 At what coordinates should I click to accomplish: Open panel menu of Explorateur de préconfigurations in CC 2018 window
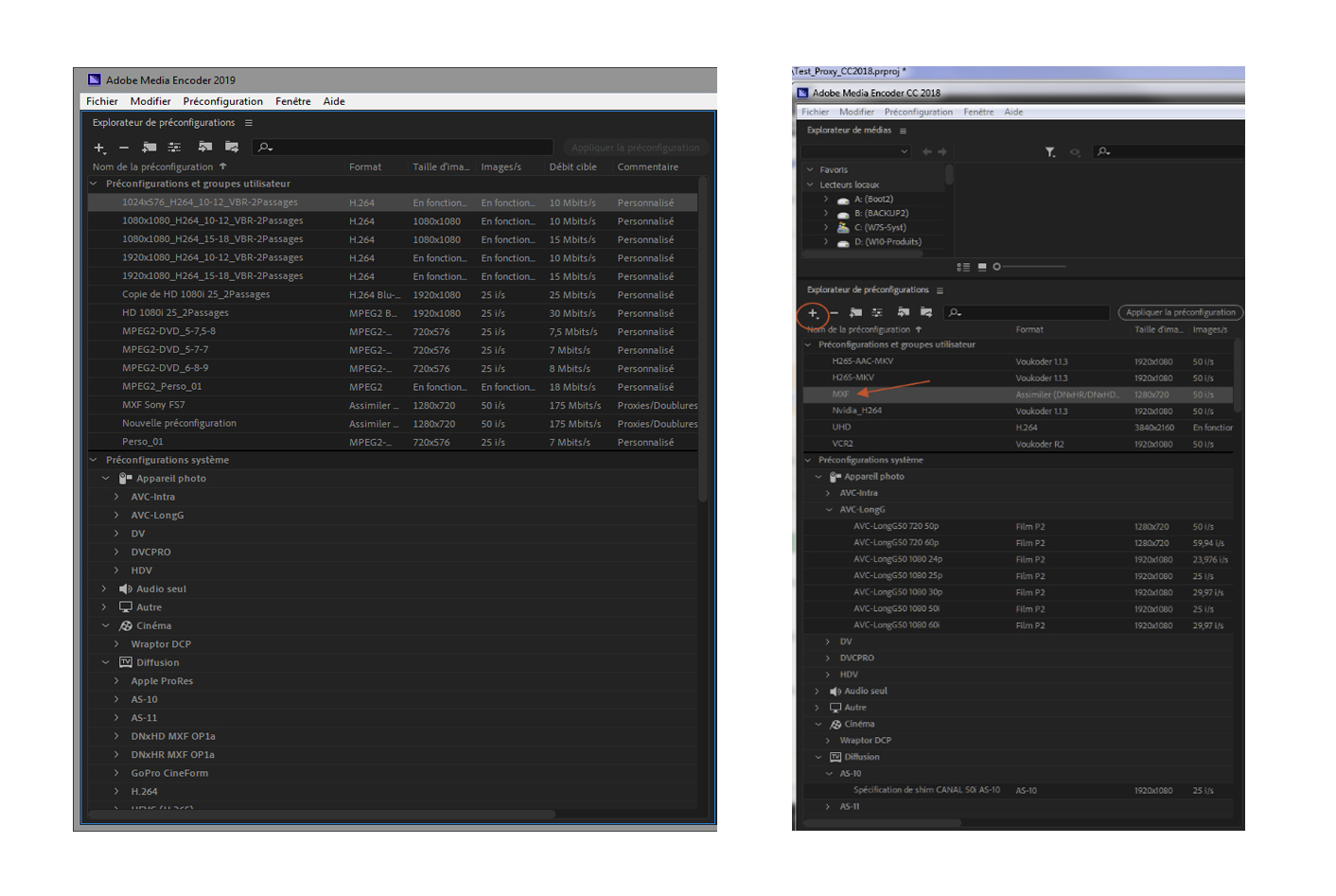940,290
